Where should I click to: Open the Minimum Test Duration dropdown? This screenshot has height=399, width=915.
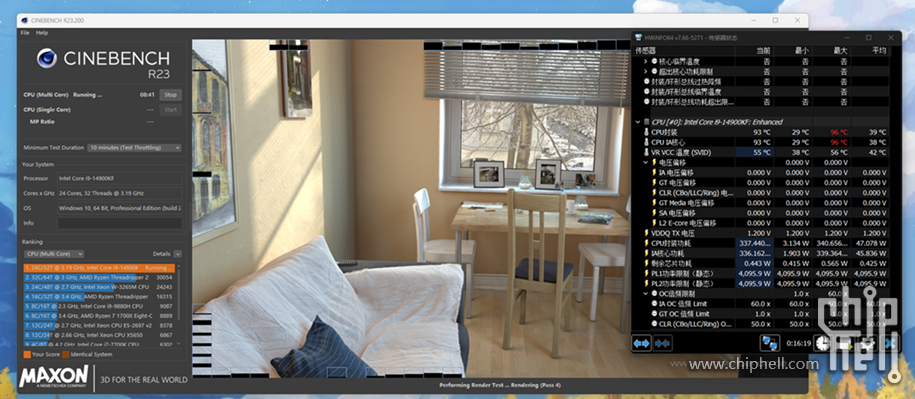134,148
